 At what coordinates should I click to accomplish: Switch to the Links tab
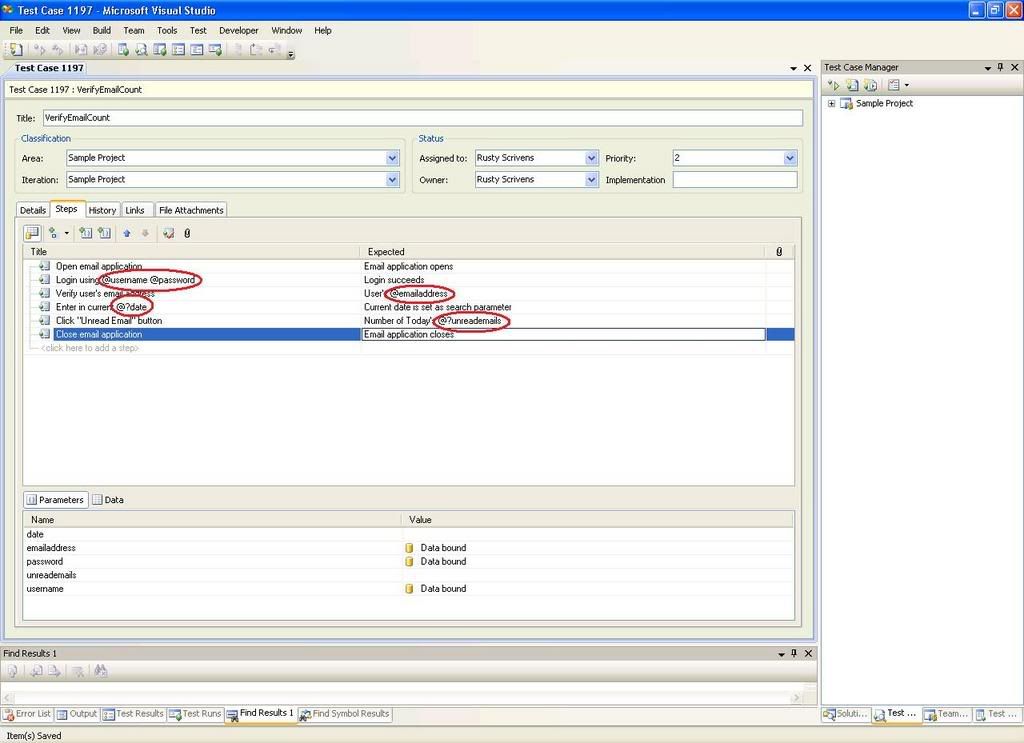135,210
